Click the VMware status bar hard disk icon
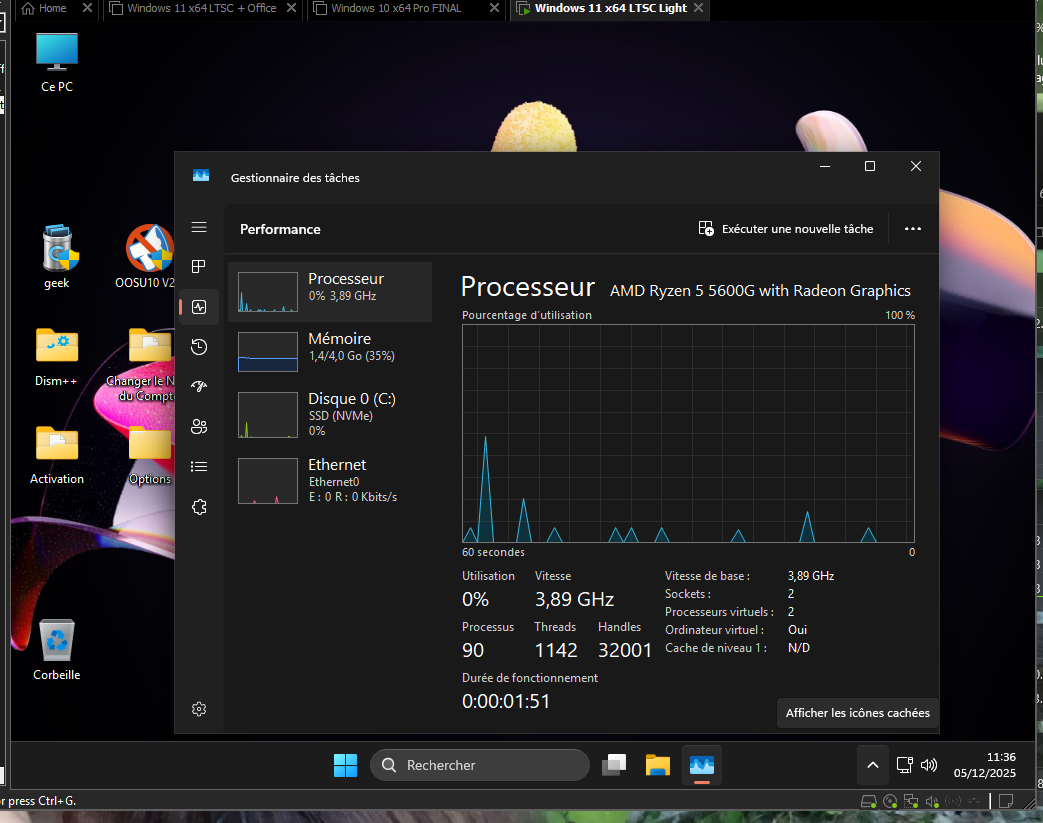Image resolution: width=1043 pixels, height=823 pixels. [869, 802]
